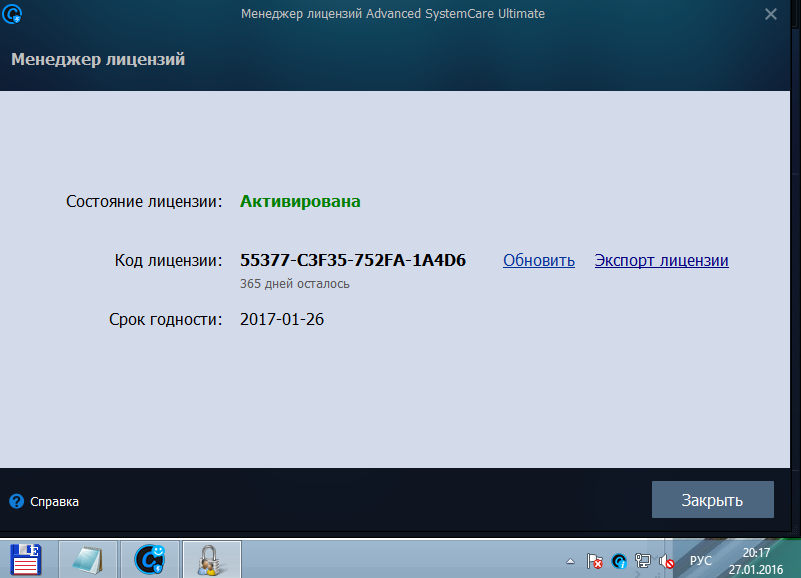Close the license manager with X
Screen dimensions: 801x578
771,14
